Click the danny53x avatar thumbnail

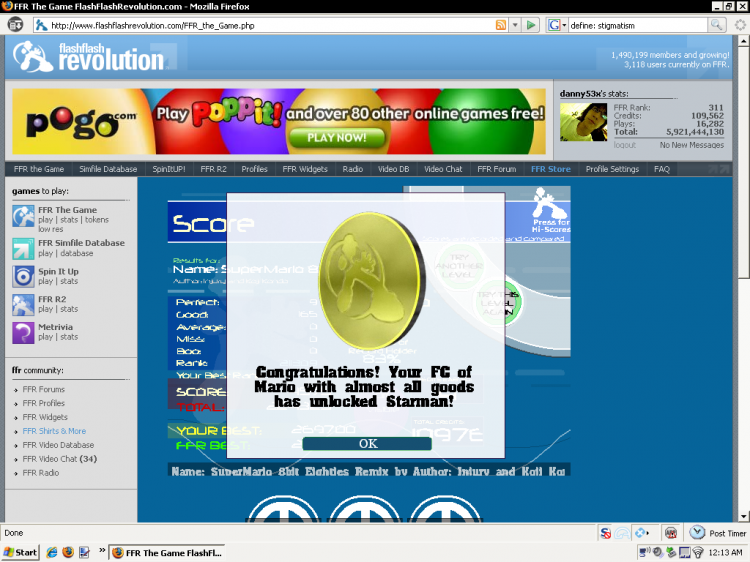click(x=584, y=122)
